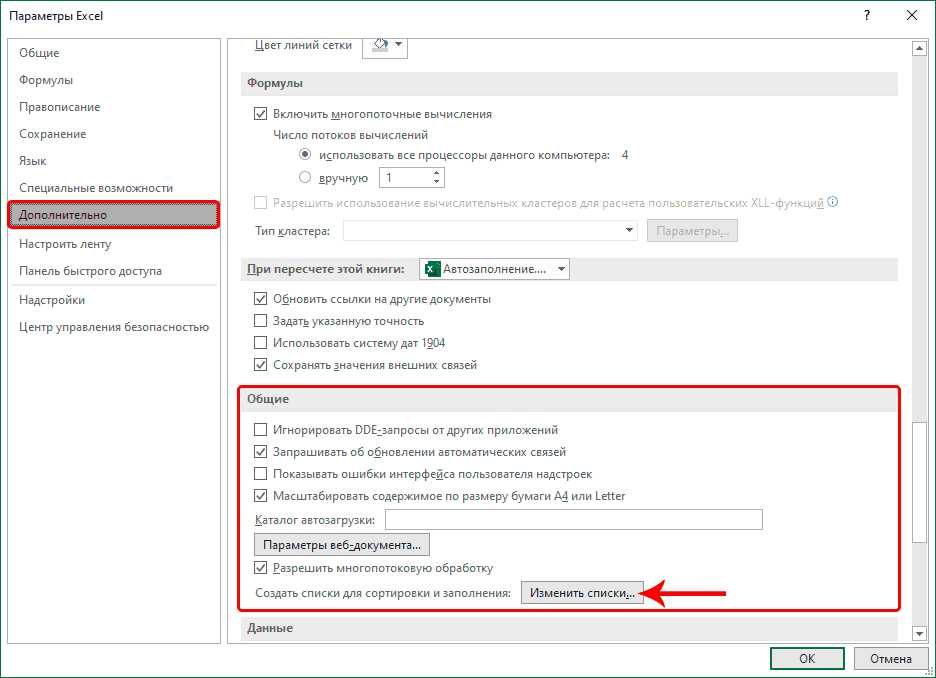Toggle Масштабировать содержимое по размеру бумаги
Screen dimensions: 936x678
click(x=260, y=496)
